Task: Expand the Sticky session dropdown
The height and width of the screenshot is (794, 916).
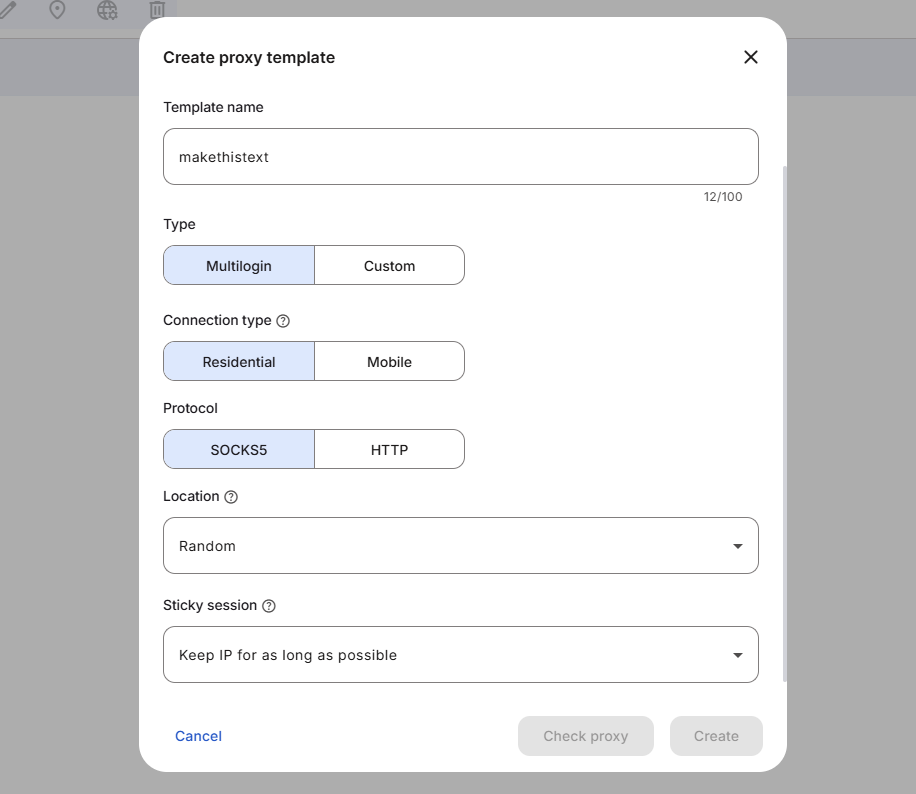Action: [x=460, y=655]
